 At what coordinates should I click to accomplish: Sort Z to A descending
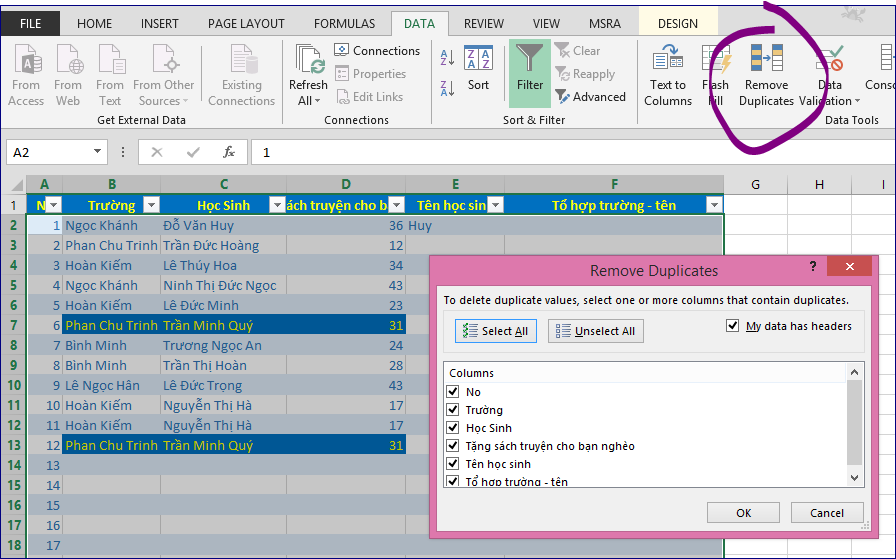pos(447,89)
